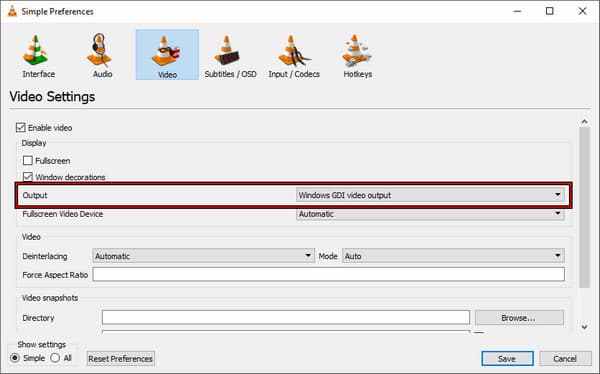The height and width of the screenshot is (374, 600).
Task: Open Subtitles / OSD preferences icon
Action: [x=228, y=50]
